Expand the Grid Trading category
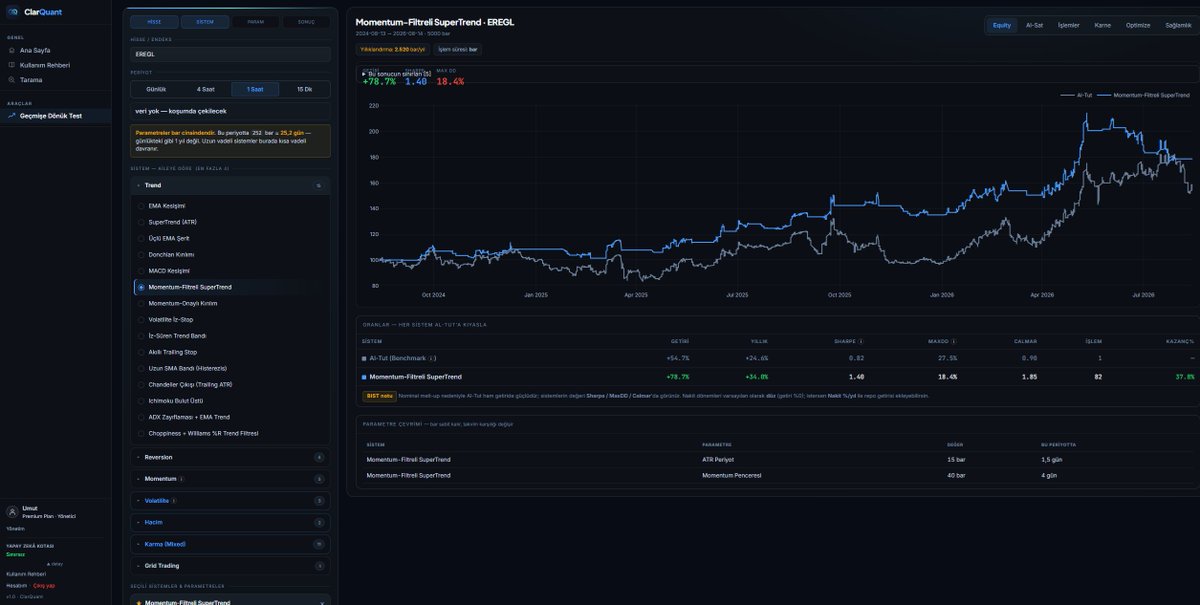The image size is (1200, 605). 230,566
